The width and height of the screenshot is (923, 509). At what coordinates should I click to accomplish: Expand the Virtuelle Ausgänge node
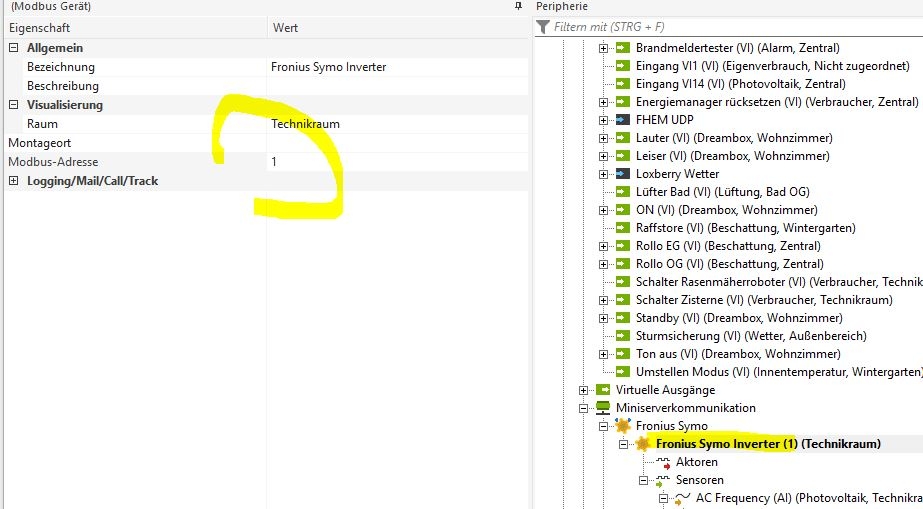click(583, 390)
